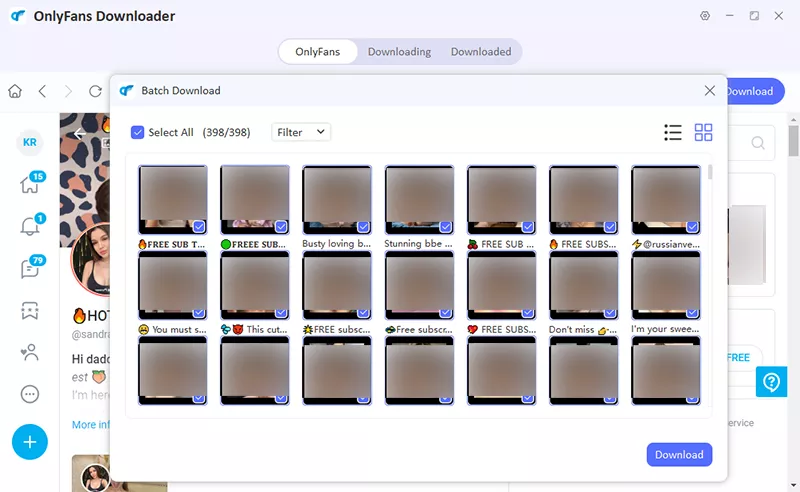Switch to the OnlyFans tab
Screen dimensions: 800x492
point(317,52)
